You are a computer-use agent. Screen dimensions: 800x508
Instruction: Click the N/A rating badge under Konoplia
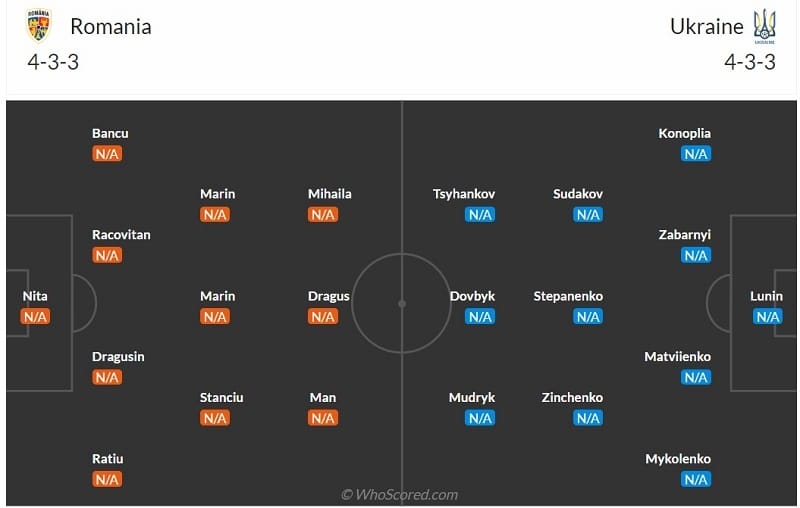click(x=696, y=154)
